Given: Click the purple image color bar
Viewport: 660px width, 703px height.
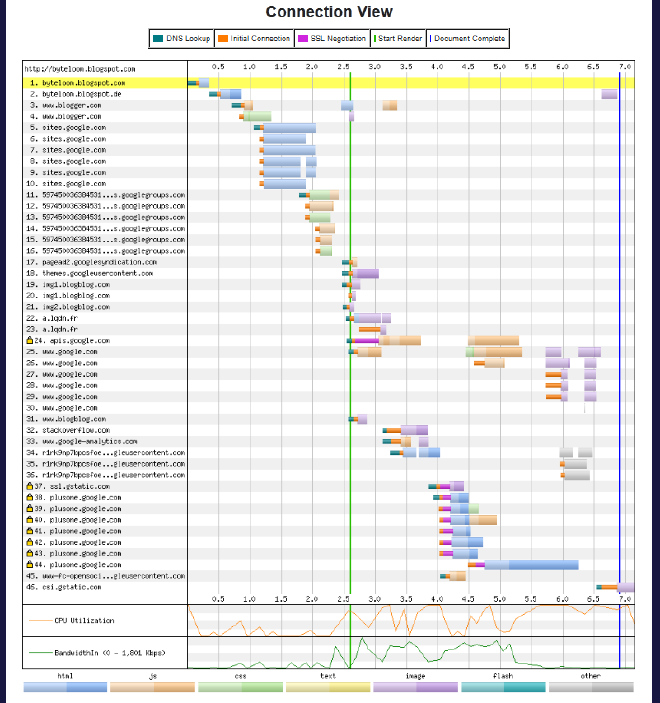Looking at the screenshot, I should pyautogui.click(x=415, y=687).
